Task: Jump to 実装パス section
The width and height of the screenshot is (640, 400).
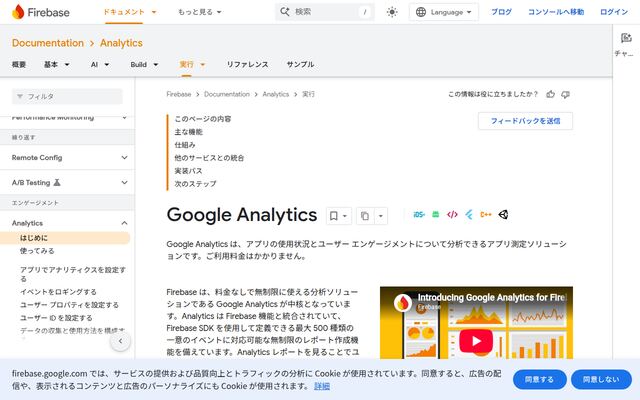Action: pyautogui.click(x=188, y=171)
